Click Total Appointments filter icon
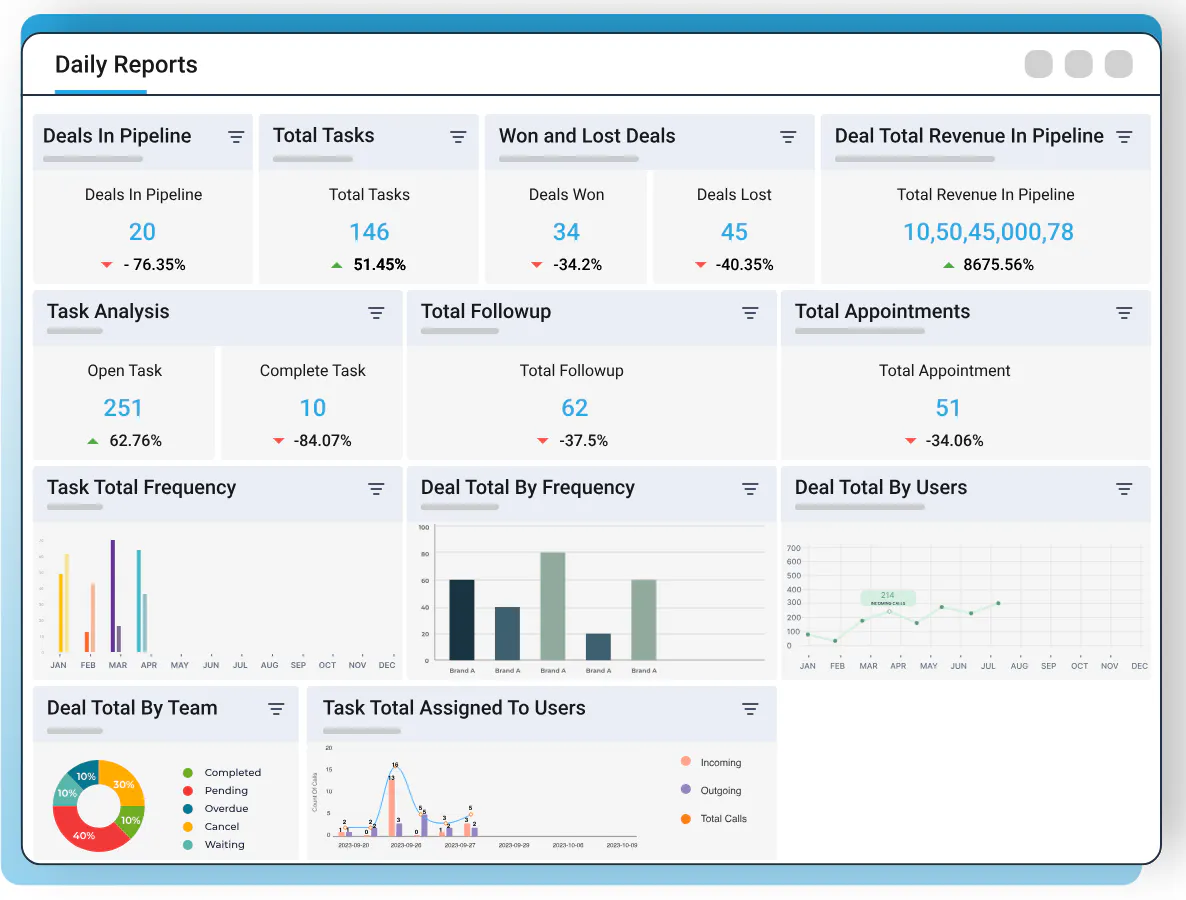Viewport: 1186px width, 900px height. click(x=1125, y=313)
